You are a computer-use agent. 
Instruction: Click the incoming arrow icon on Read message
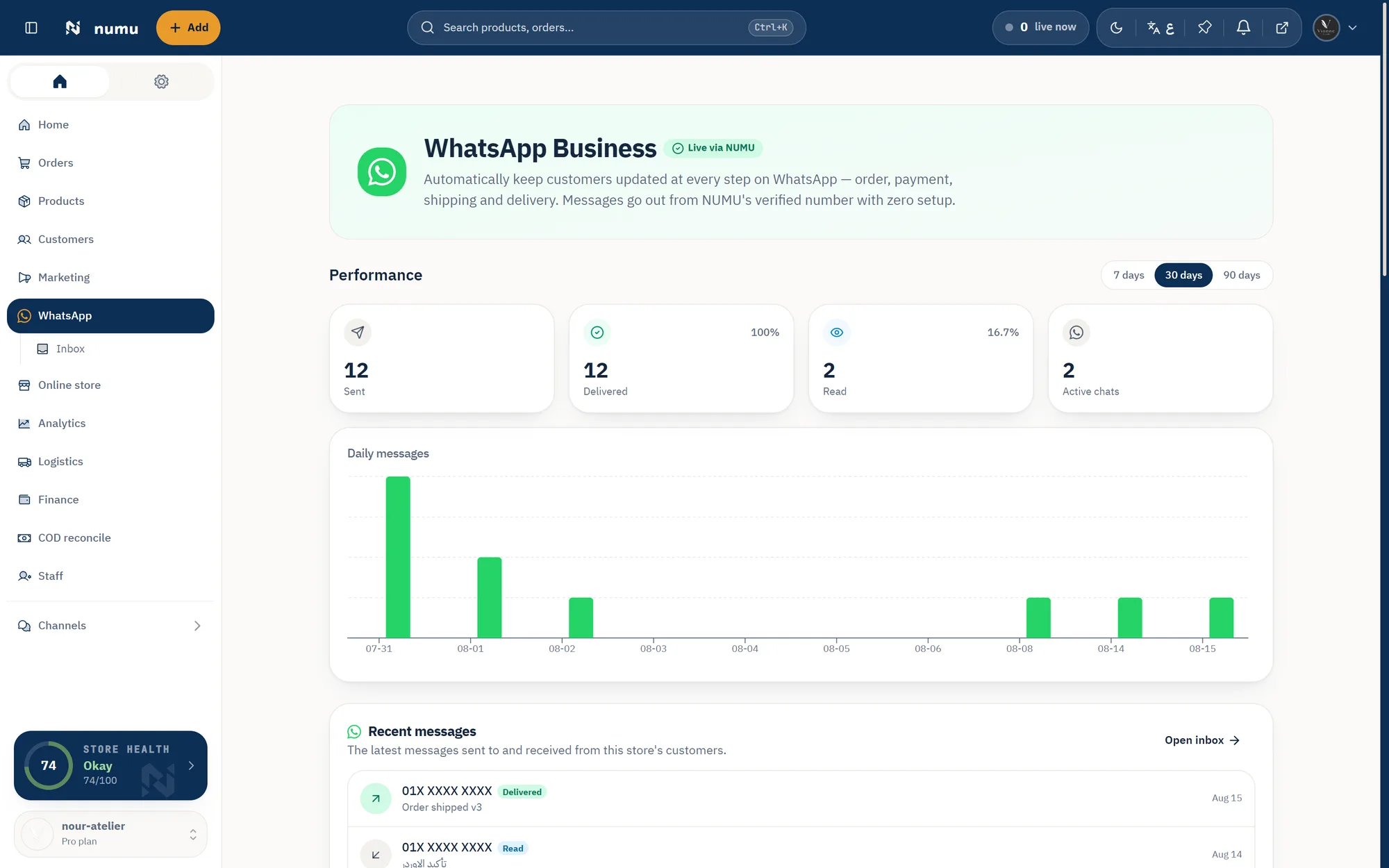coord(376,855)
